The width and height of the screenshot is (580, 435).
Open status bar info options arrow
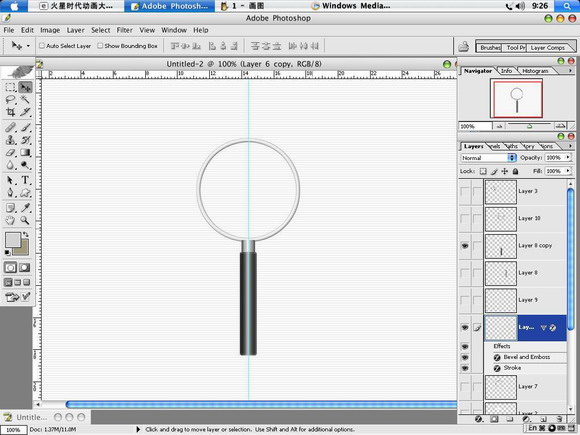(x=138, y=429)
